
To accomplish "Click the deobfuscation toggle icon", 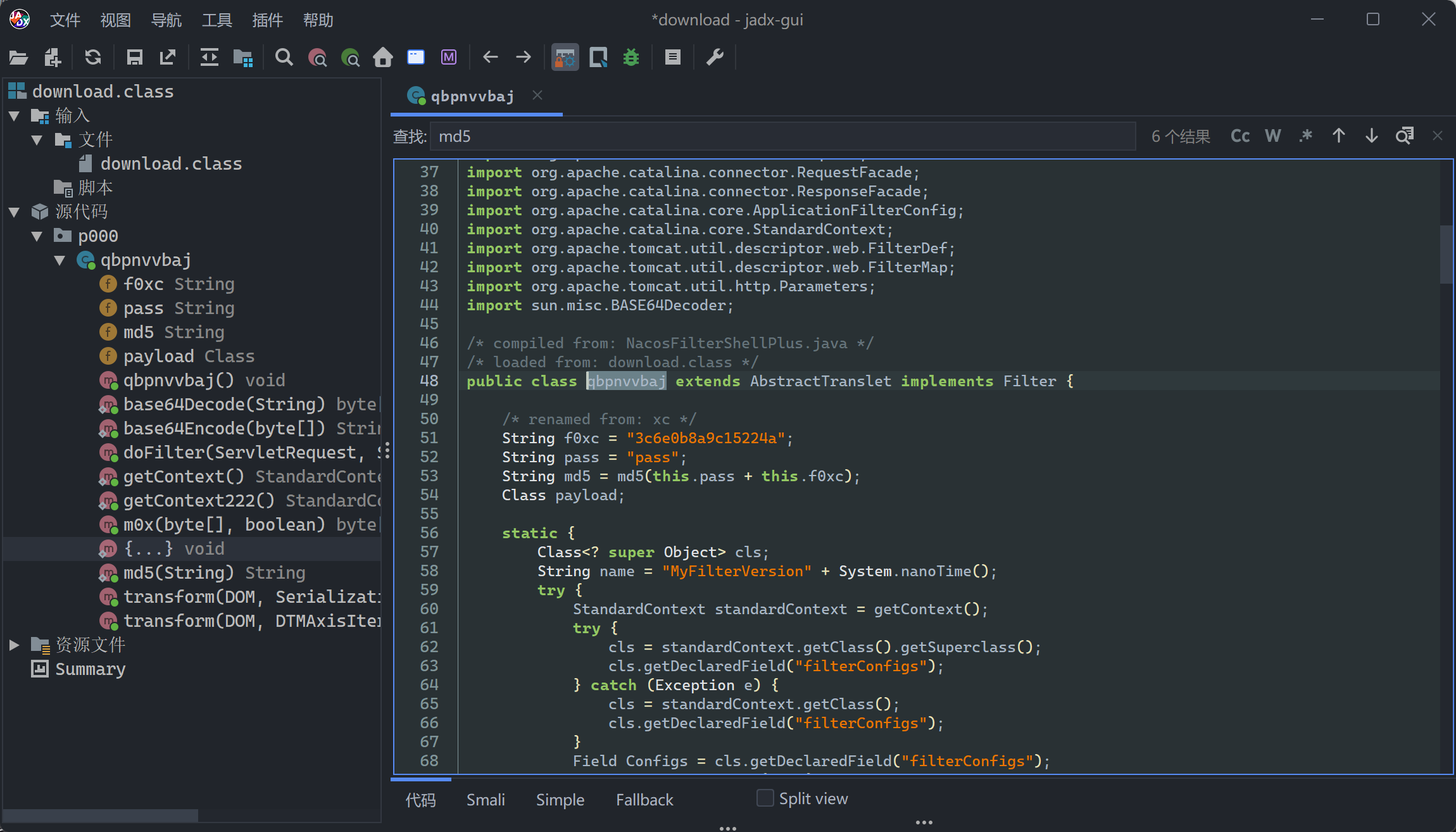I will 565,58.
